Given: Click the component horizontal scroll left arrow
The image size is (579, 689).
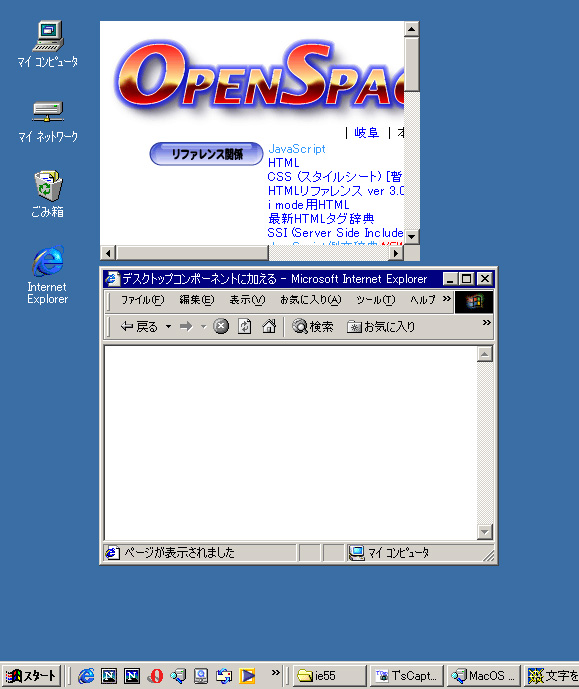Looking at the screenshot, I should pos(108,253).
